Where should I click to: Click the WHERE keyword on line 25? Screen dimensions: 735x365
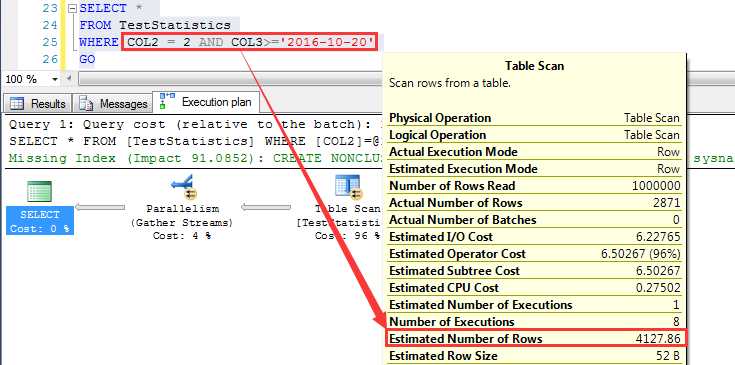point(99,42)
